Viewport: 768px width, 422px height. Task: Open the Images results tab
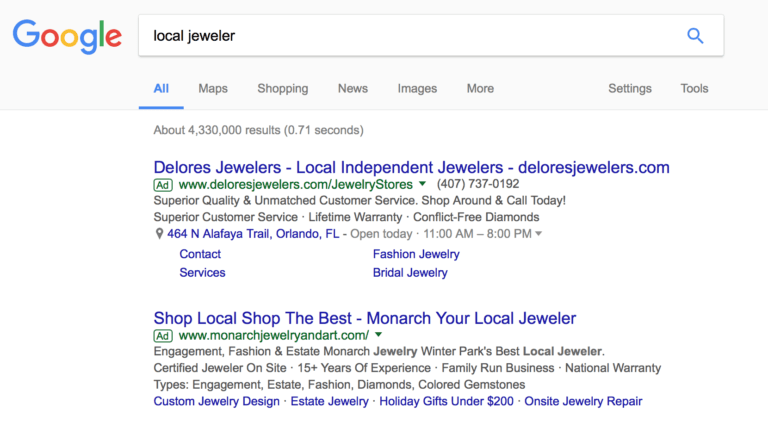pos(417,89)
